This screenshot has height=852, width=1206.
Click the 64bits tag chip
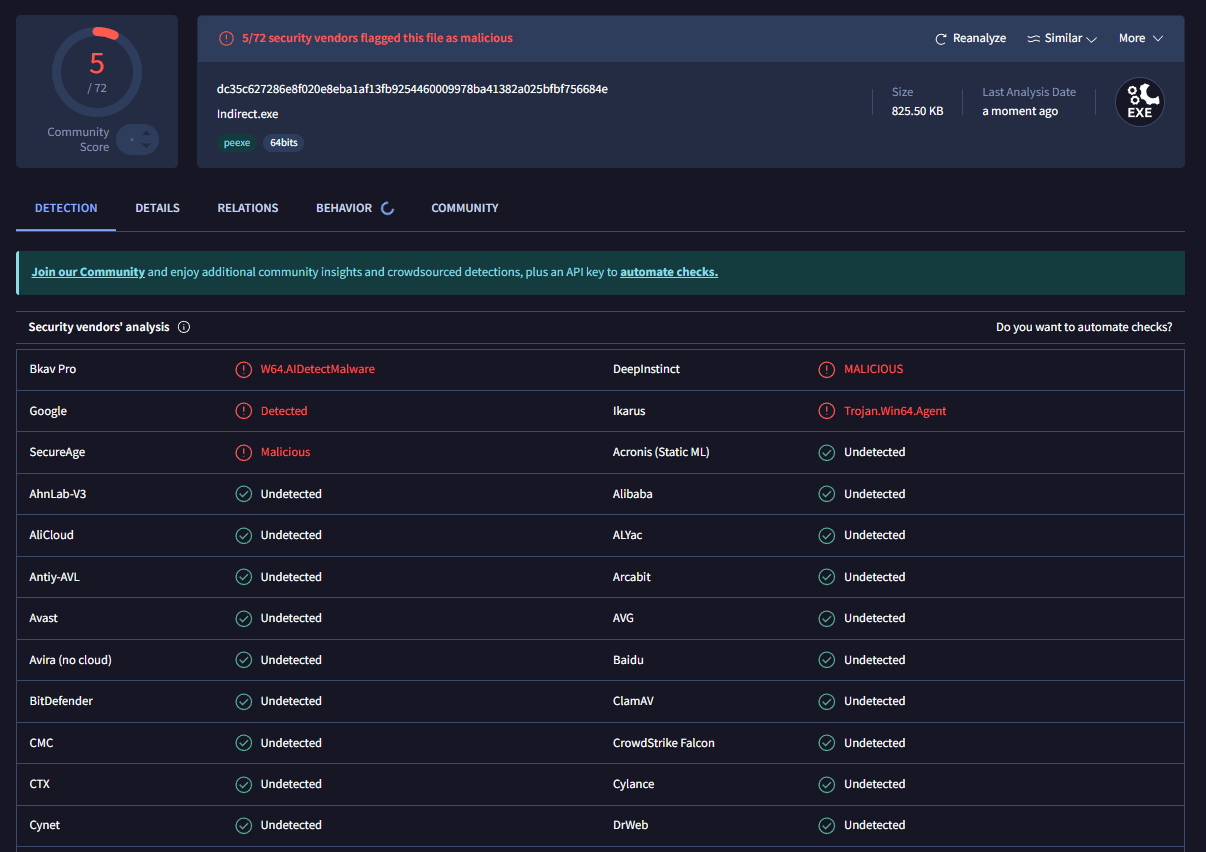pyautogui.click(x=284, y=143)
